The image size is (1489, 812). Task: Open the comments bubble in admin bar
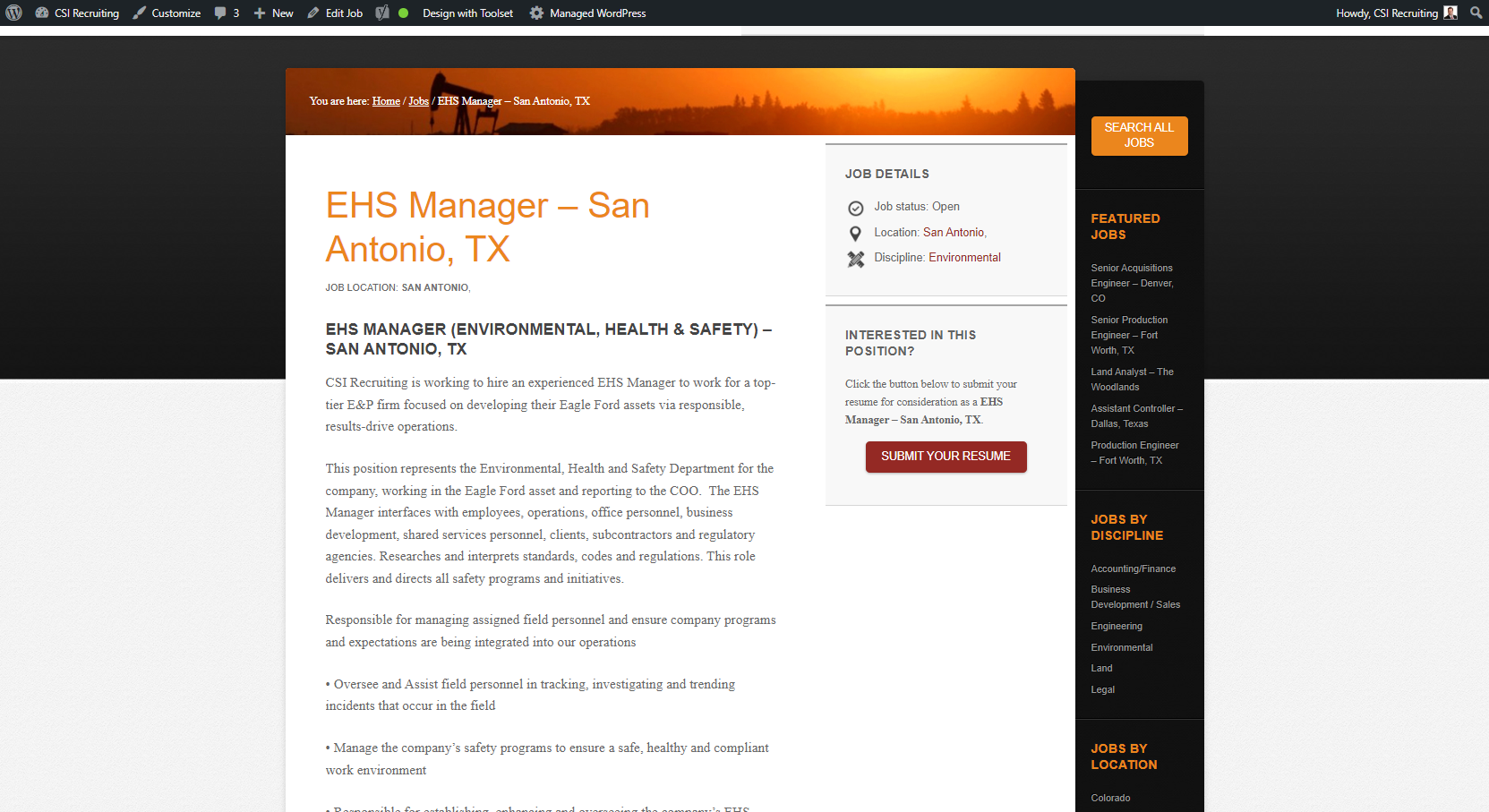click(227, 13)
